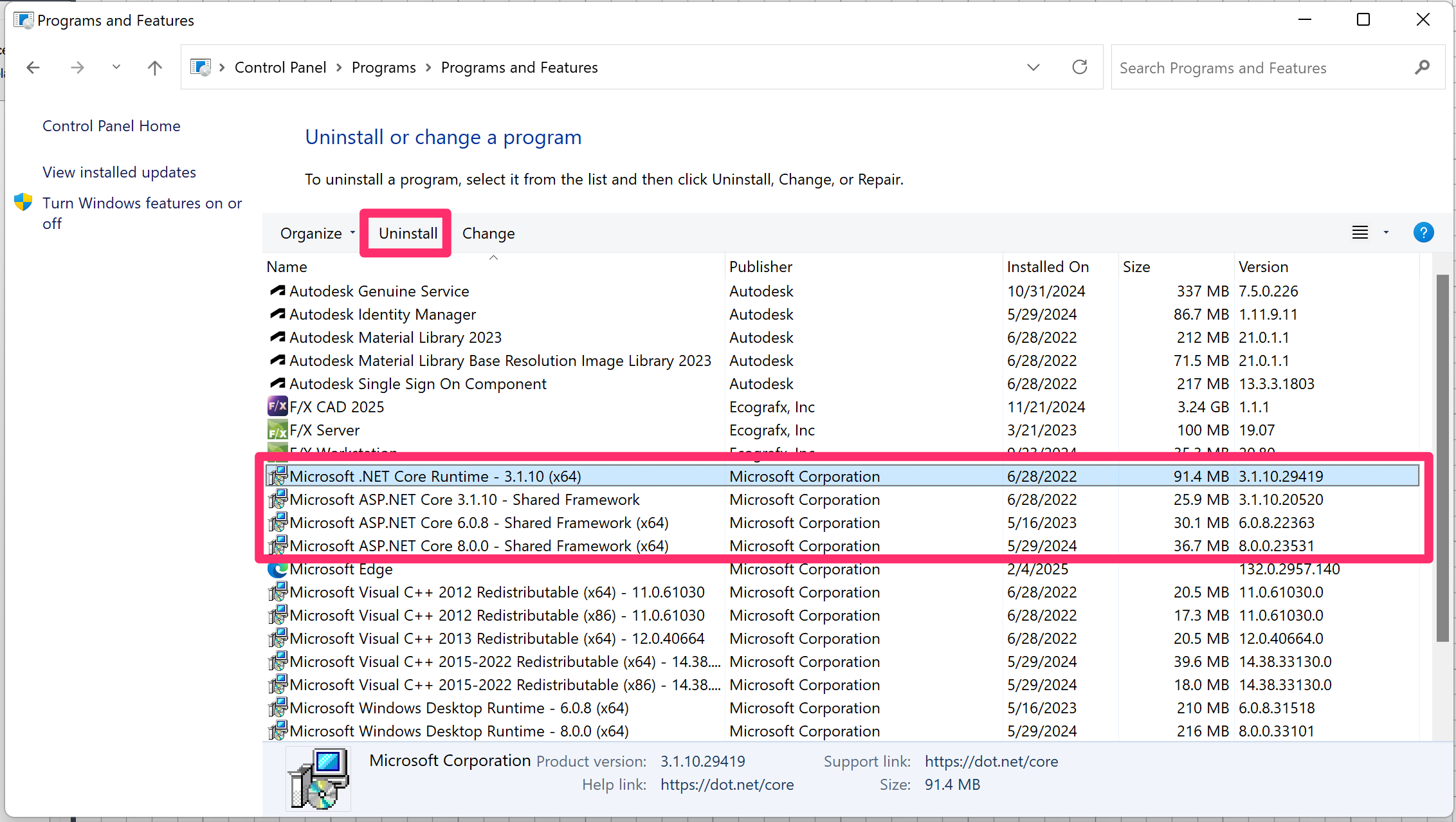Select the Microsoft Edge icon
The height and width of the screenshot is (822, 1456).
pyautogui.click(x=277, y=569)
